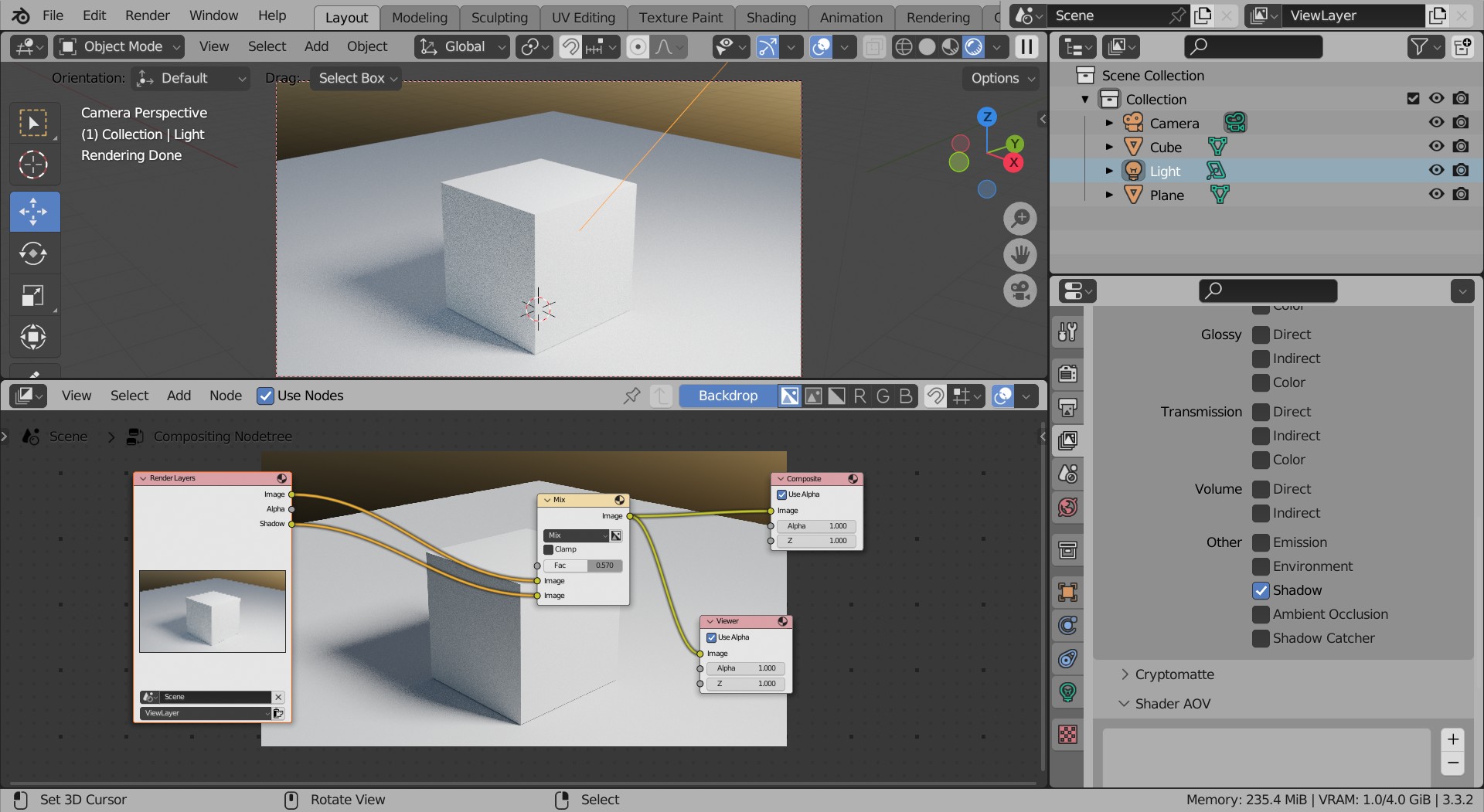The width and height of the screenshot is (1484, 812).
Task: Toggle Use Alpha on the Composite node
Action: point(781,494)
